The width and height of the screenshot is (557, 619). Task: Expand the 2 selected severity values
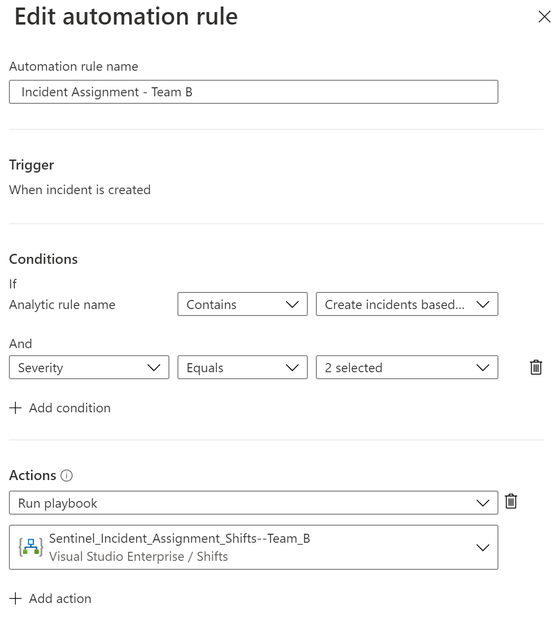pyautogui.click(x=407, y=368)
